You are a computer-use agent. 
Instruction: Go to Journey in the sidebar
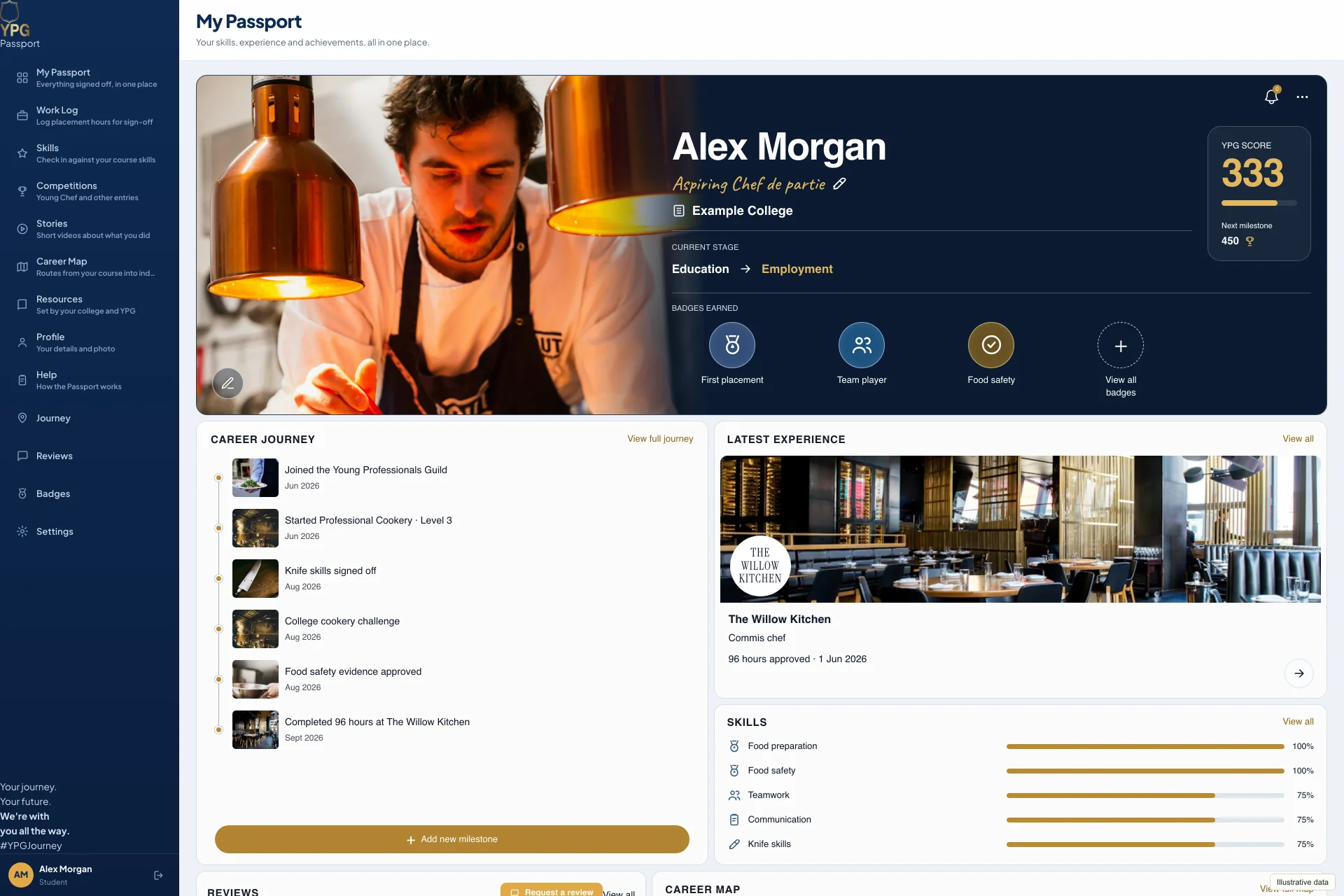pos(90,418)
